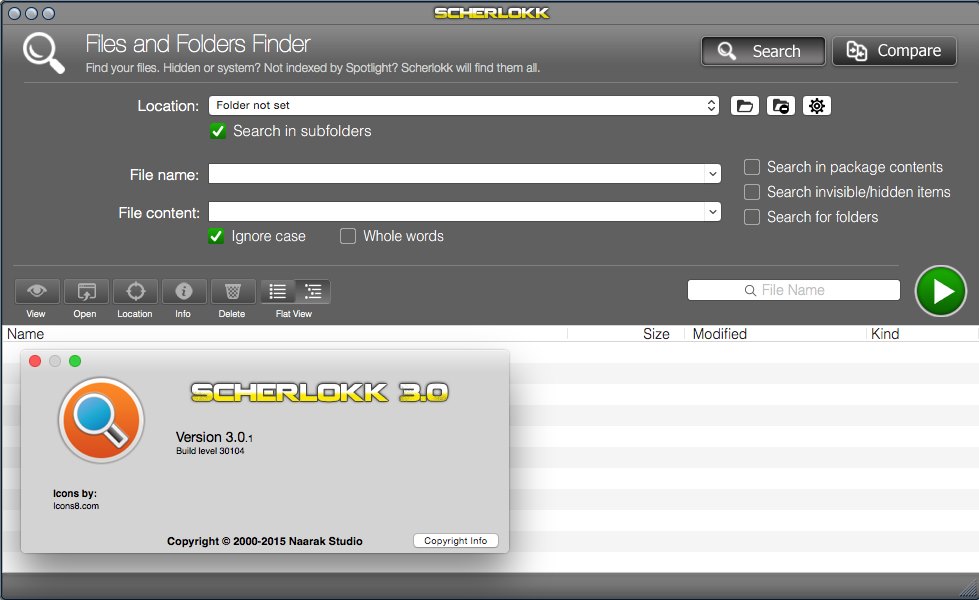
Task: Switch to flat list view icon
Action: point(277,291)
